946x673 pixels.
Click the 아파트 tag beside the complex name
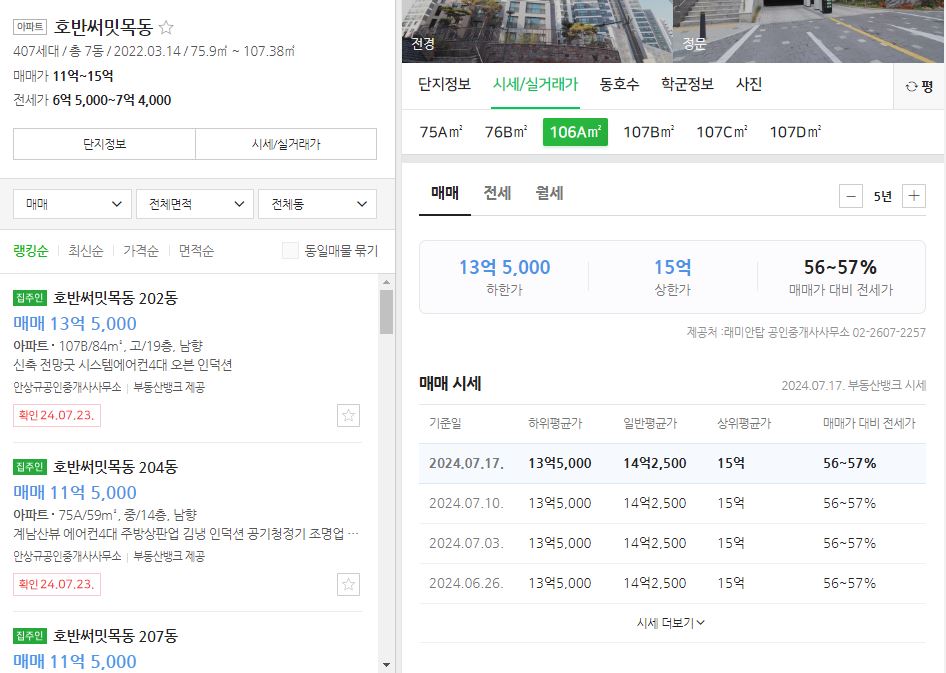pos(30,27)
